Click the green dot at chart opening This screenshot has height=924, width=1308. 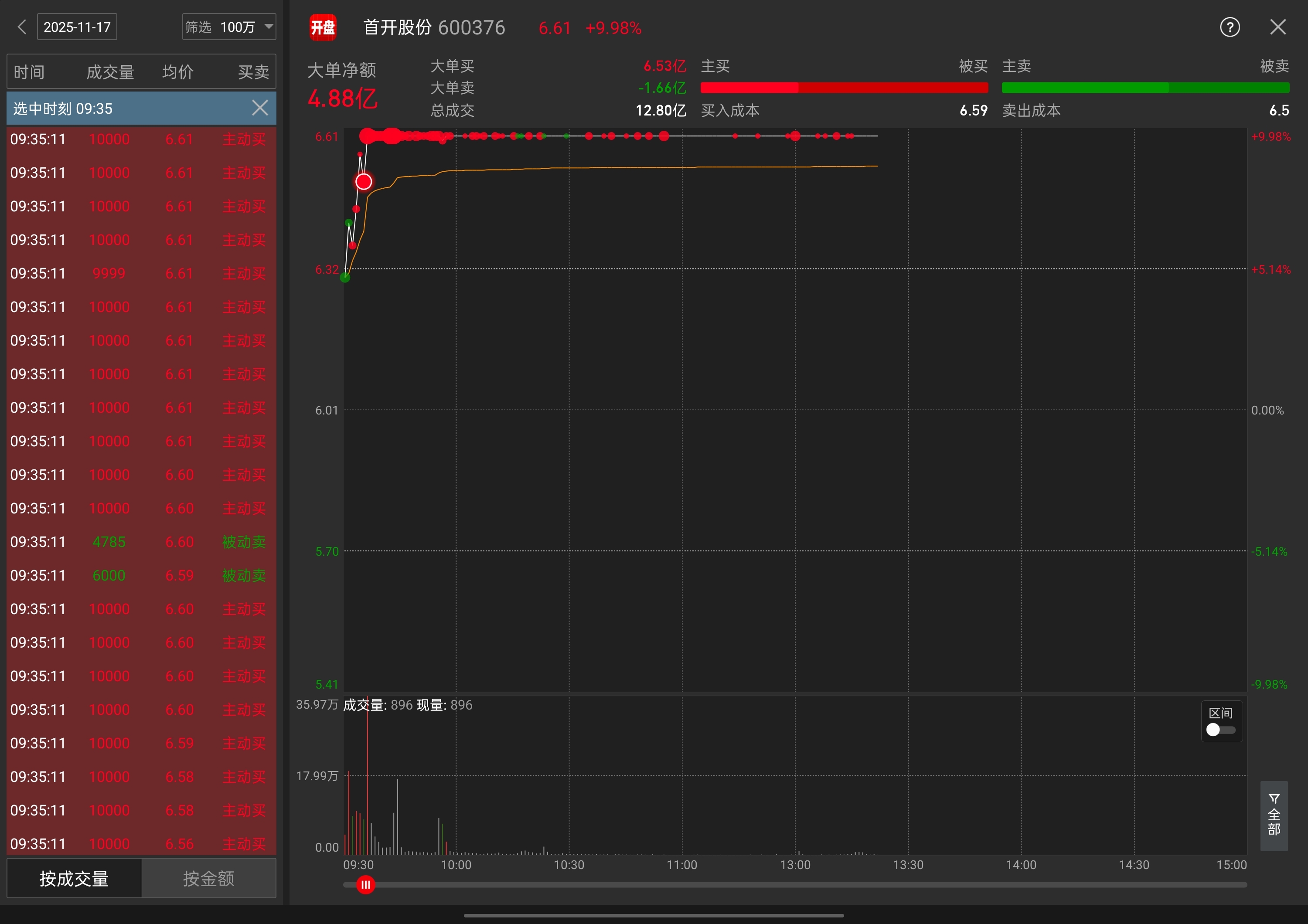click(345, 278)
